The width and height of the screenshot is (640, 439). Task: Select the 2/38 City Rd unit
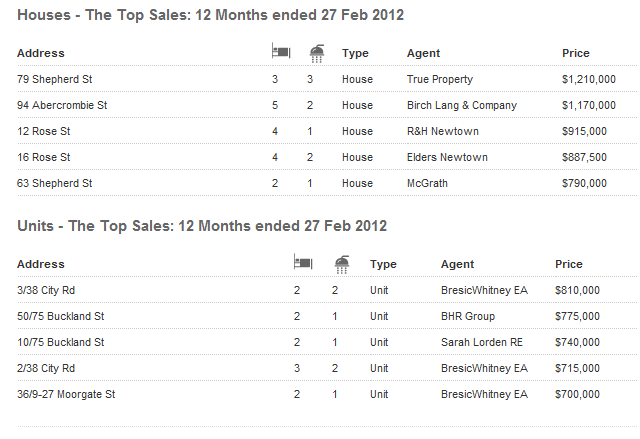[46, 368]
